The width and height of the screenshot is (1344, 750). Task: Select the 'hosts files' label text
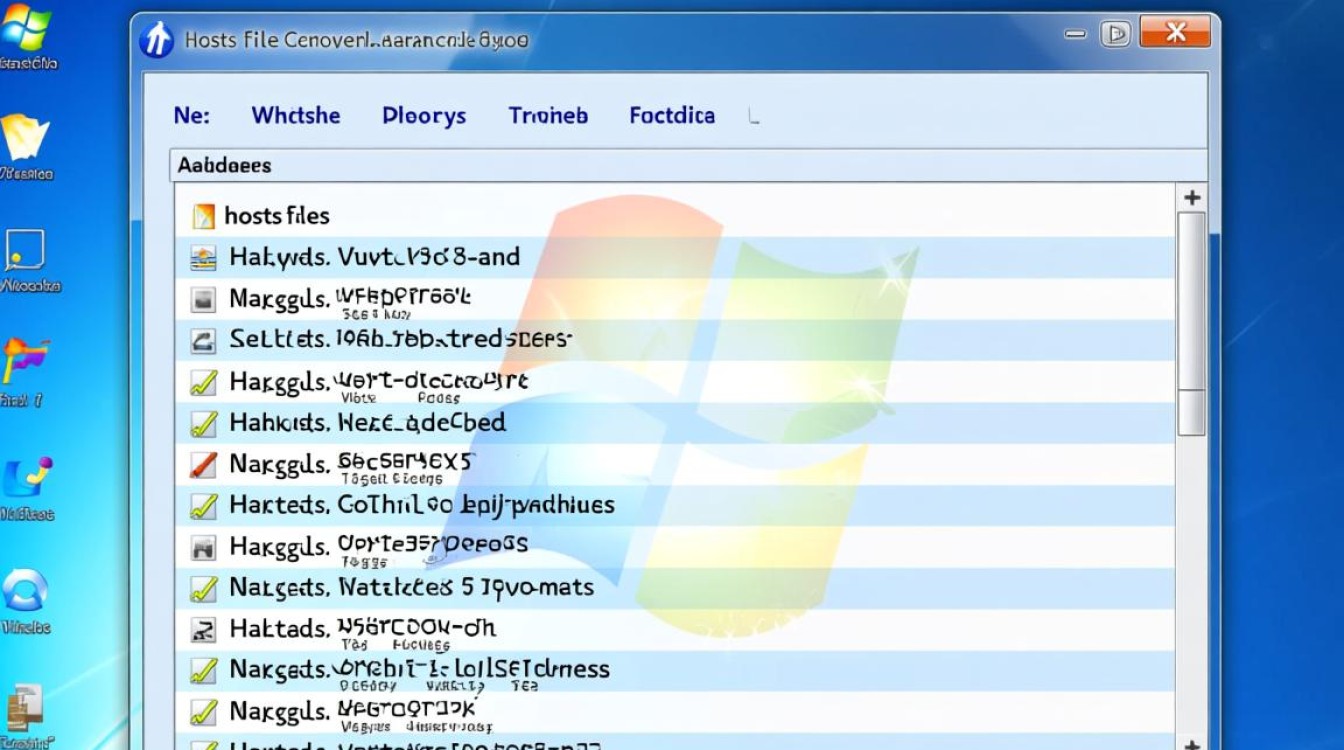point(277,216)
